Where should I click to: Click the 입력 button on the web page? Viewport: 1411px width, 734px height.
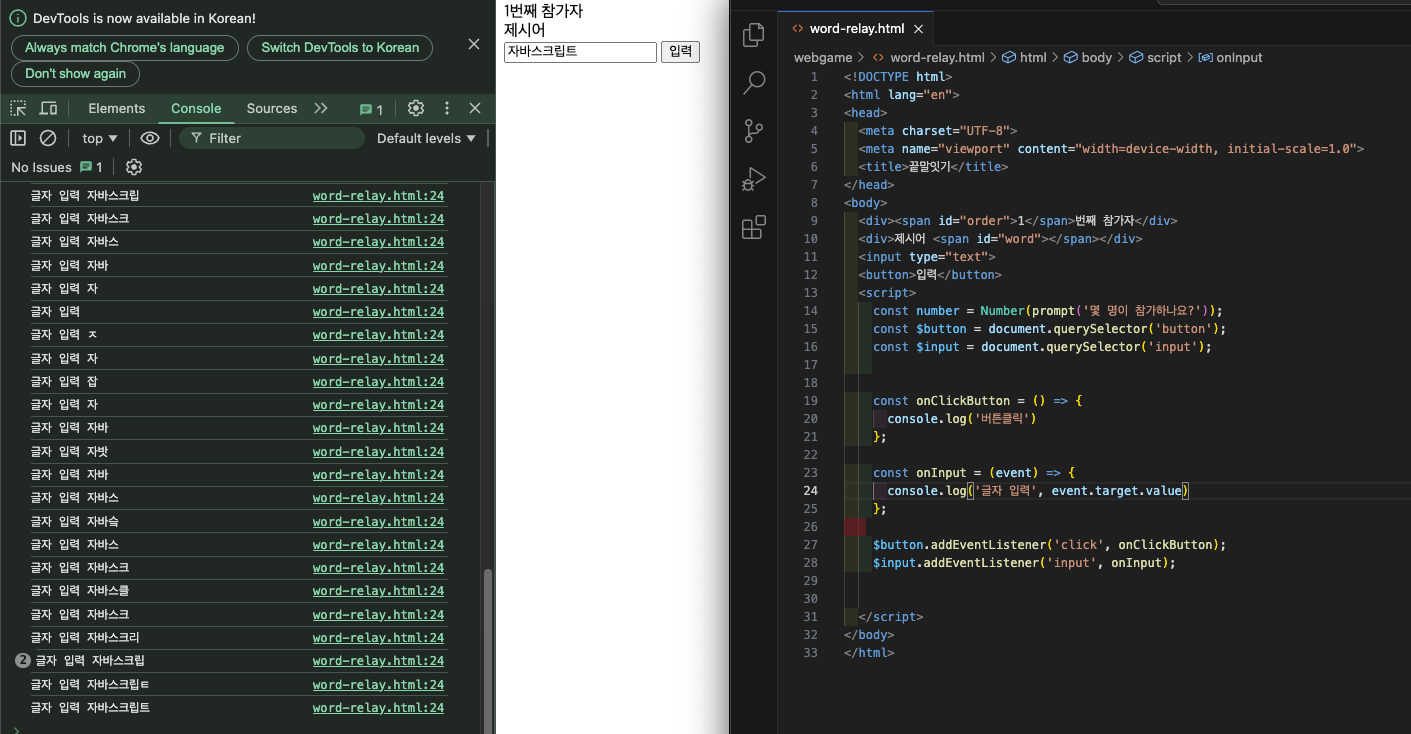[680, 51]
